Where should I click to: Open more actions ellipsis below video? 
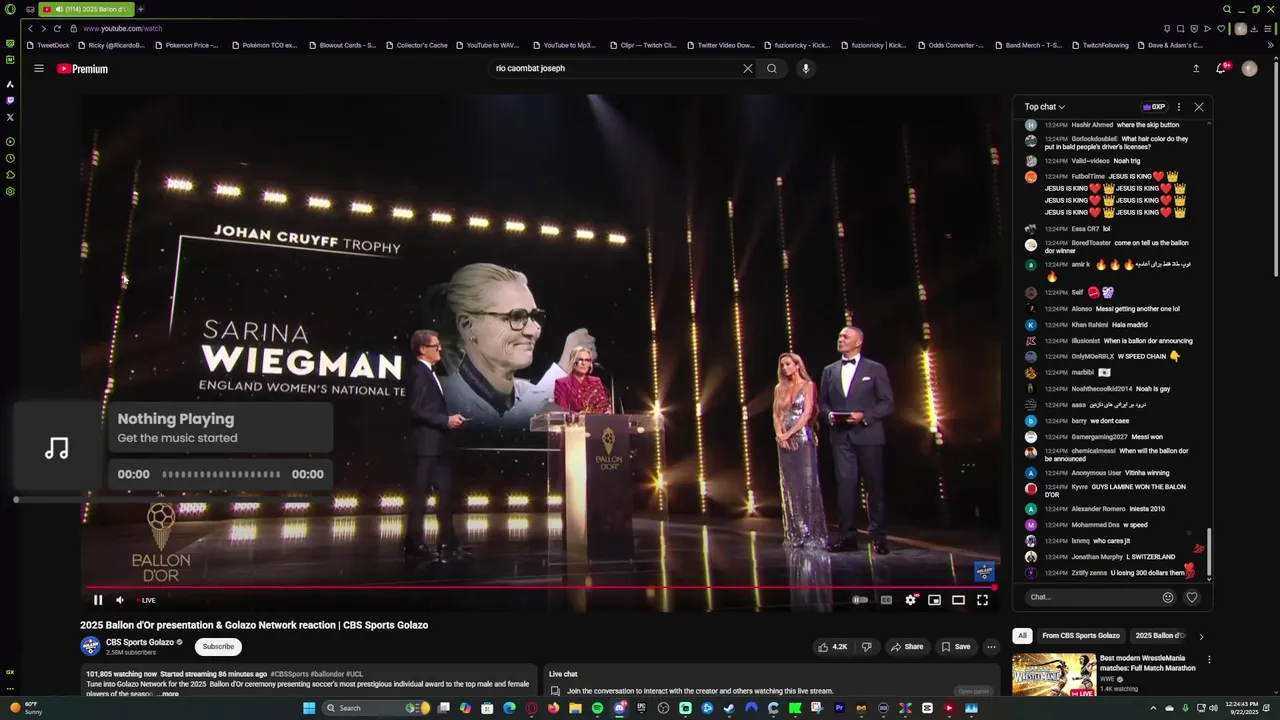[x=991, y=647]
